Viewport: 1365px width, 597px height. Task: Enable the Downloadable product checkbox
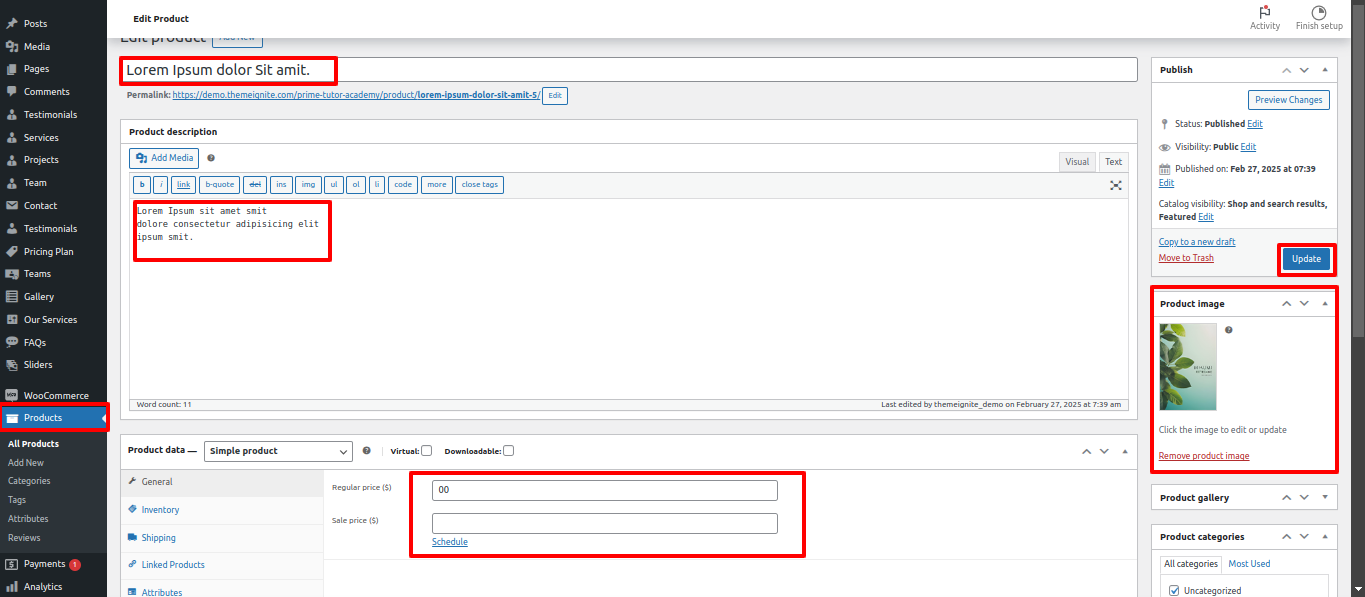point(508,450)
